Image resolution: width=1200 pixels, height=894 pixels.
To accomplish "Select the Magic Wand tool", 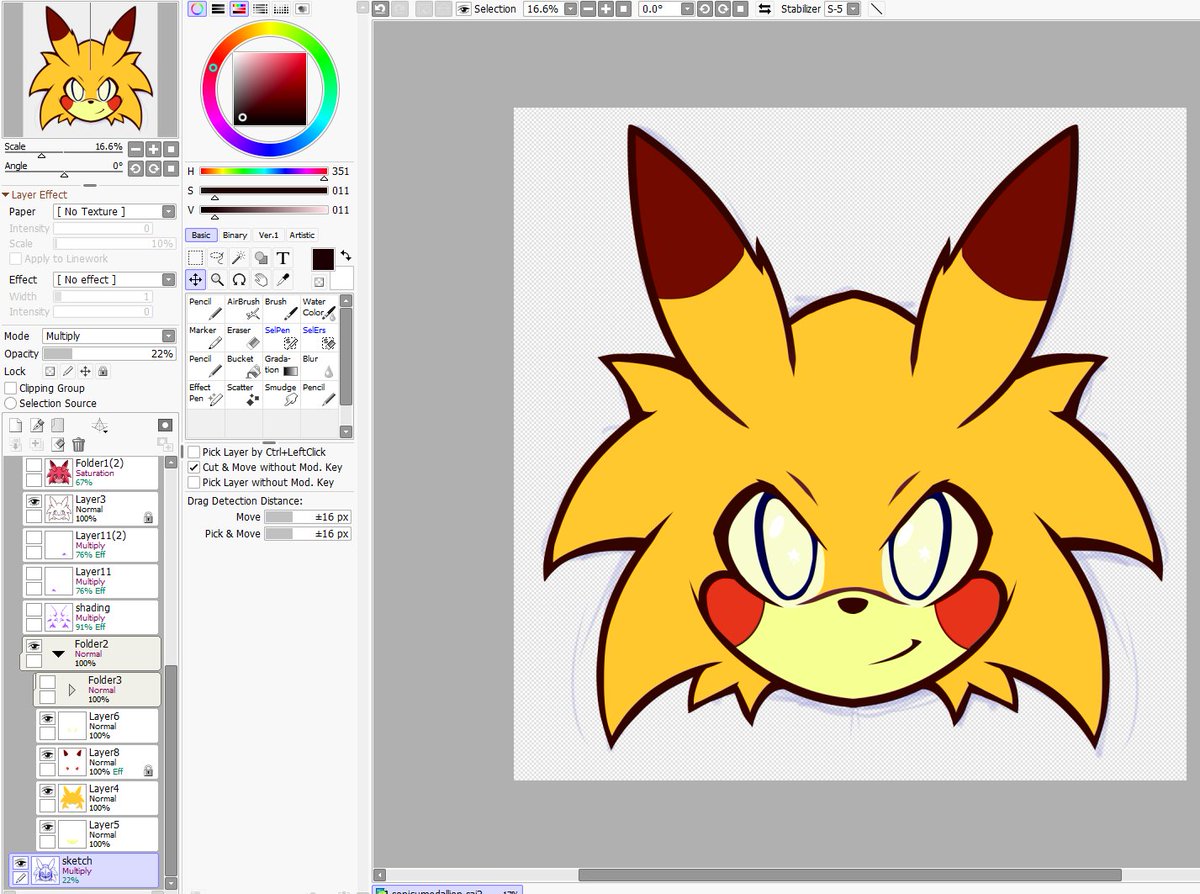I will (239, 257).
